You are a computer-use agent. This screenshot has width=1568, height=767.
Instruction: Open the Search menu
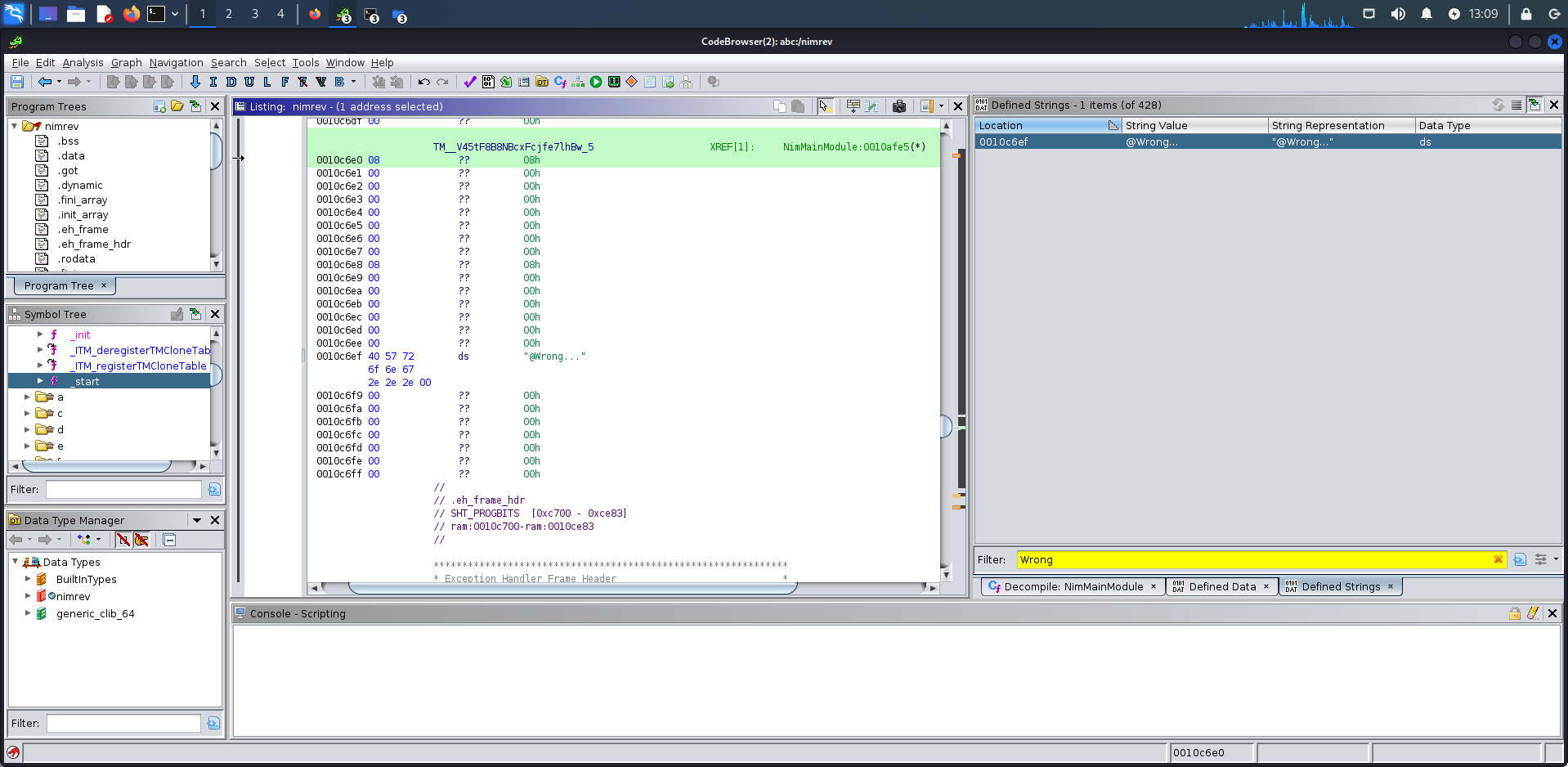(228, 62)
